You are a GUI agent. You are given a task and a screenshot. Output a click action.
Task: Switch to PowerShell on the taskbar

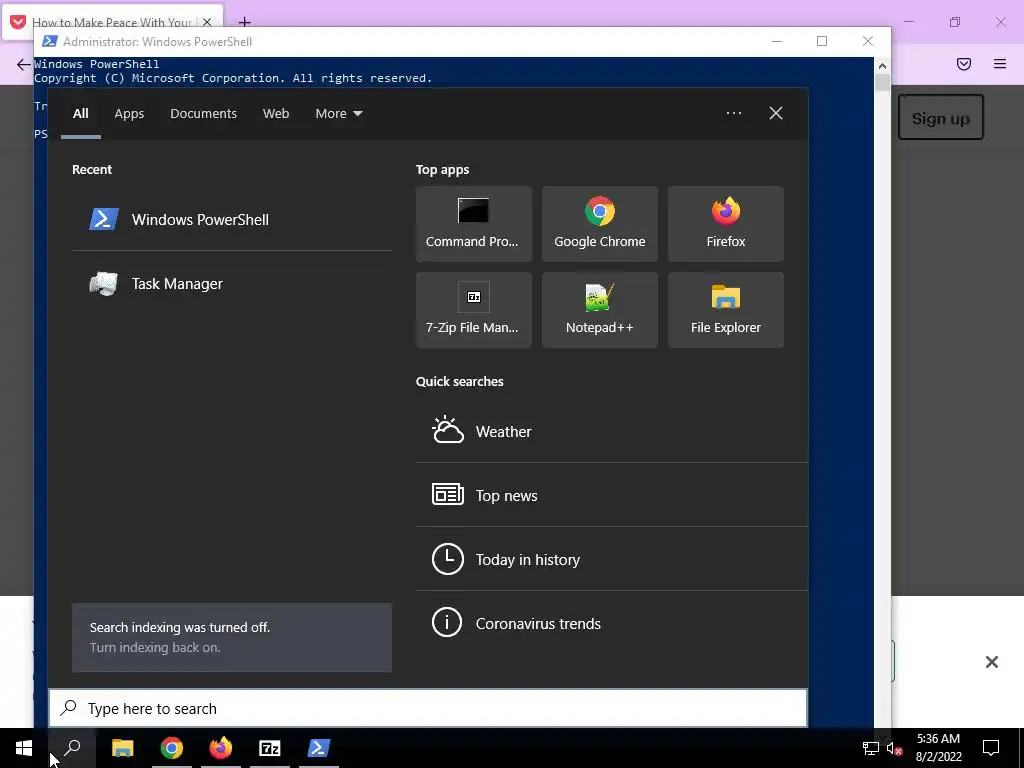click(x=319, y=748)
